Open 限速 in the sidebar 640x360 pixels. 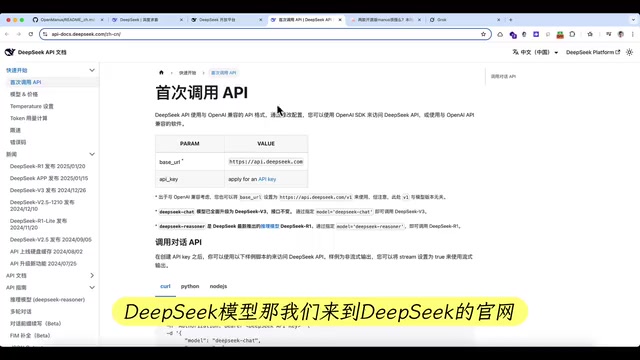click(x=15, y=130)
